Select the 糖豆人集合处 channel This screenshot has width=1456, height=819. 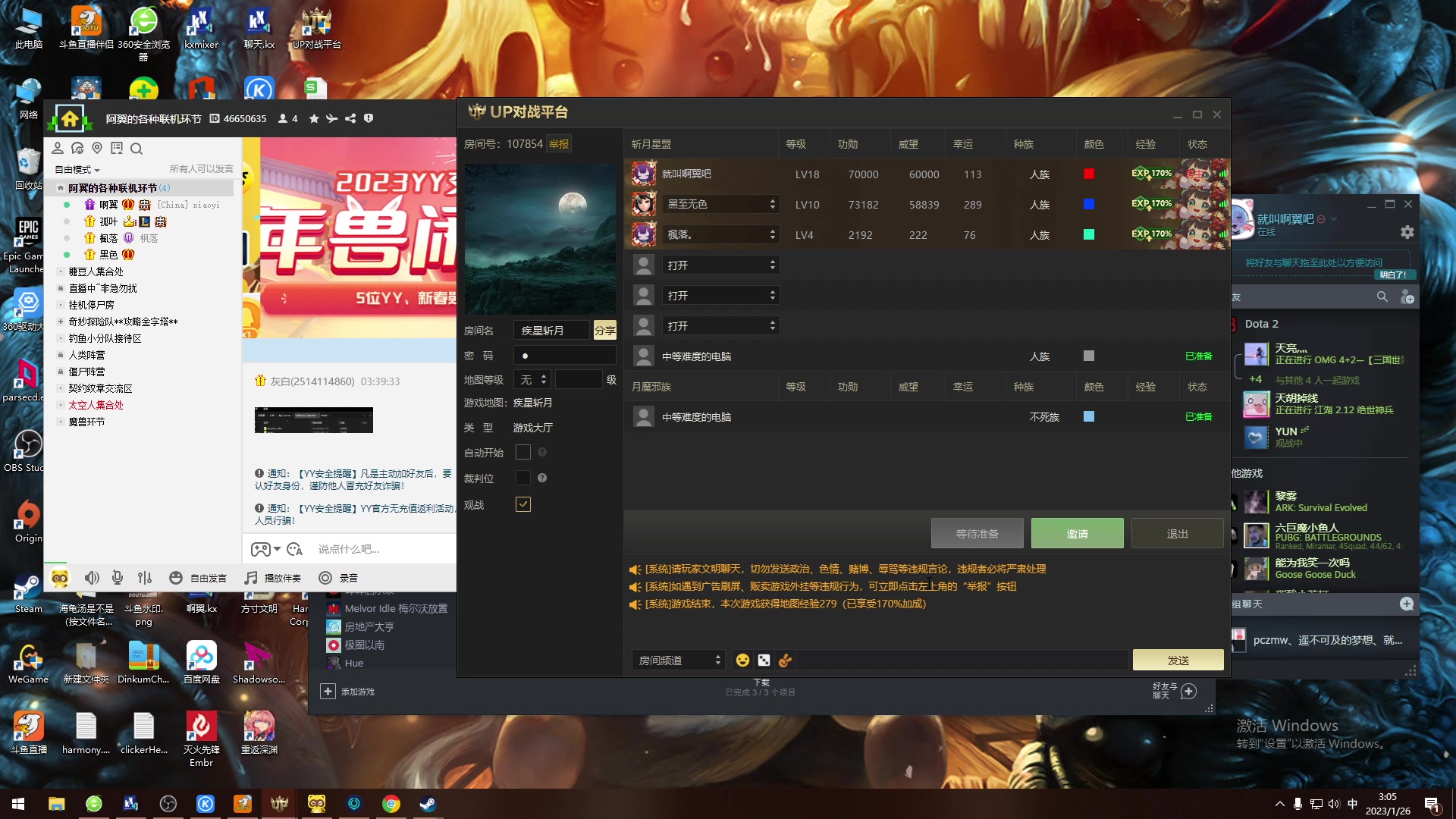click(x=96, y=271)
